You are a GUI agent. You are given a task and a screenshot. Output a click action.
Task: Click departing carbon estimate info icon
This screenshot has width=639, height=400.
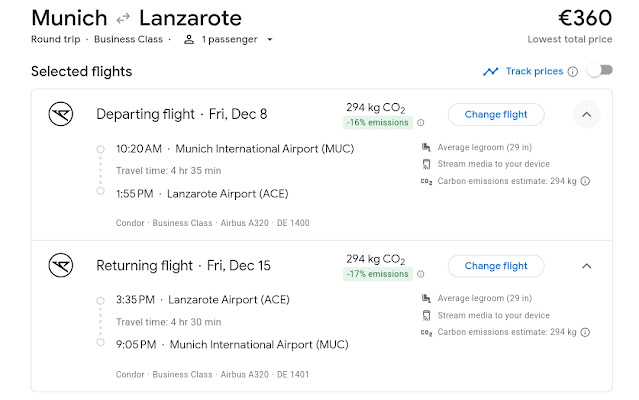click(586, 181)
